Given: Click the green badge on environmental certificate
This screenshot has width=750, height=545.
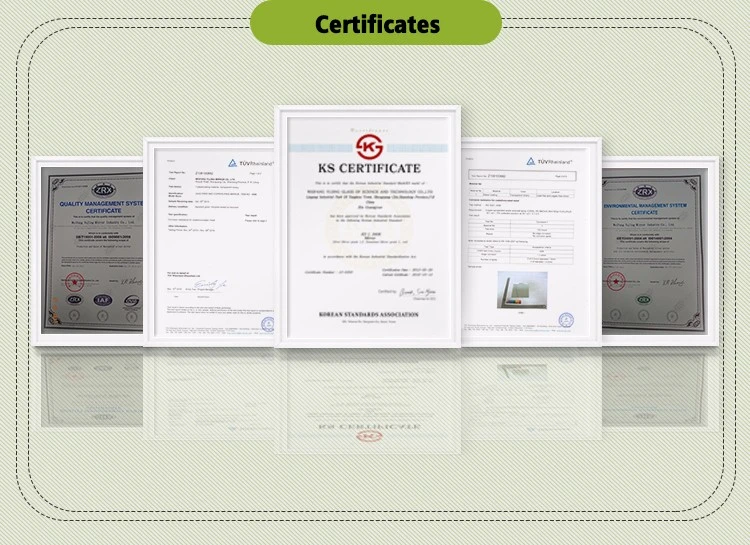Looking at the screenshot, I should click(x=643, y=300).
